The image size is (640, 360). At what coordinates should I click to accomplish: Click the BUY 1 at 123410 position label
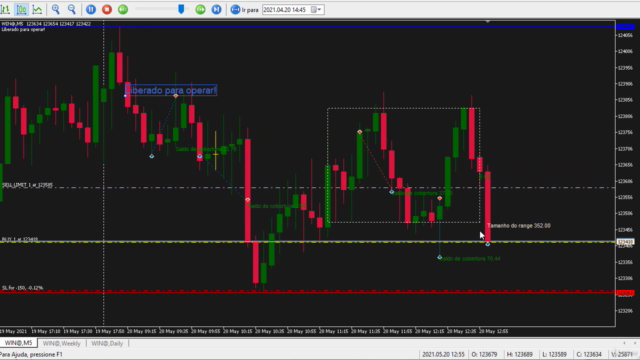[20, 239]
